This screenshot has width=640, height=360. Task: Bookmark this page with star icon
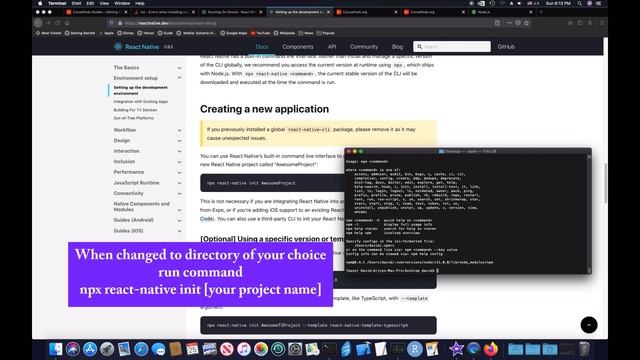[x=527, y=23]
